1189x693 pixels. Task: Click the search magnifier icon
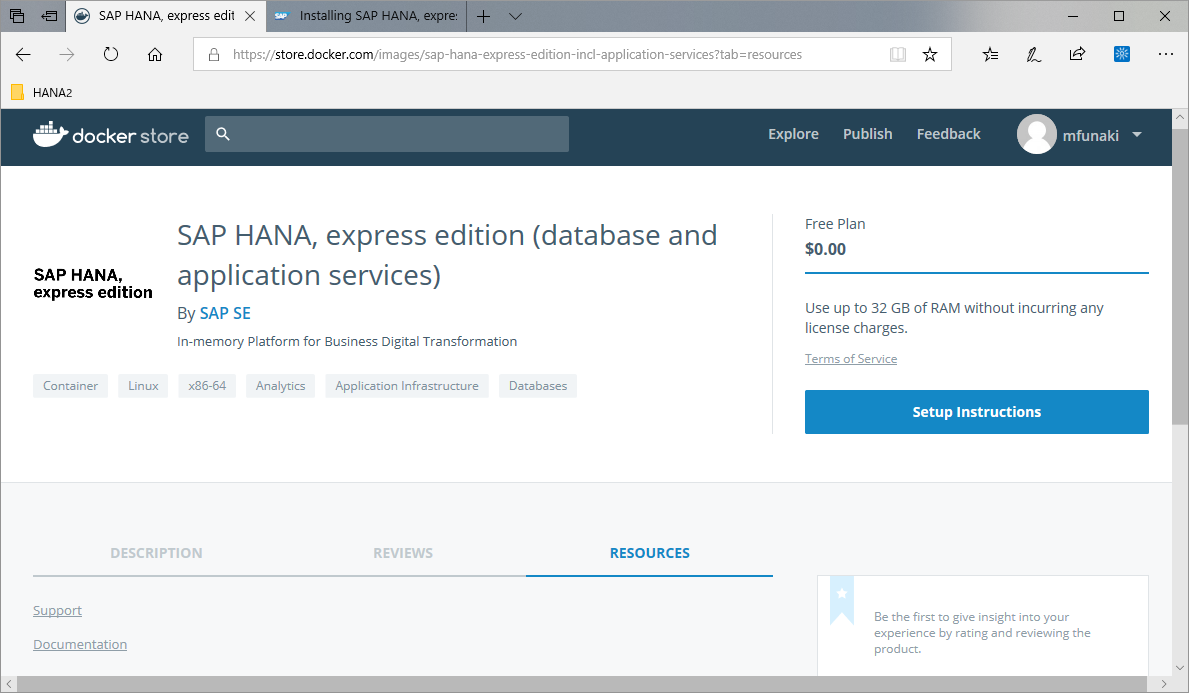click(223, 133)
